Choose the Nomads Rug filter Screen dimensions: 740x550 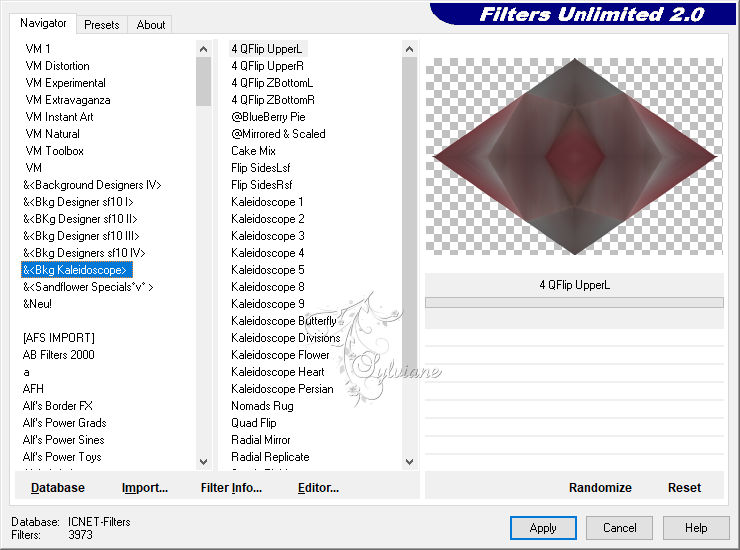[x=262, y=406]
